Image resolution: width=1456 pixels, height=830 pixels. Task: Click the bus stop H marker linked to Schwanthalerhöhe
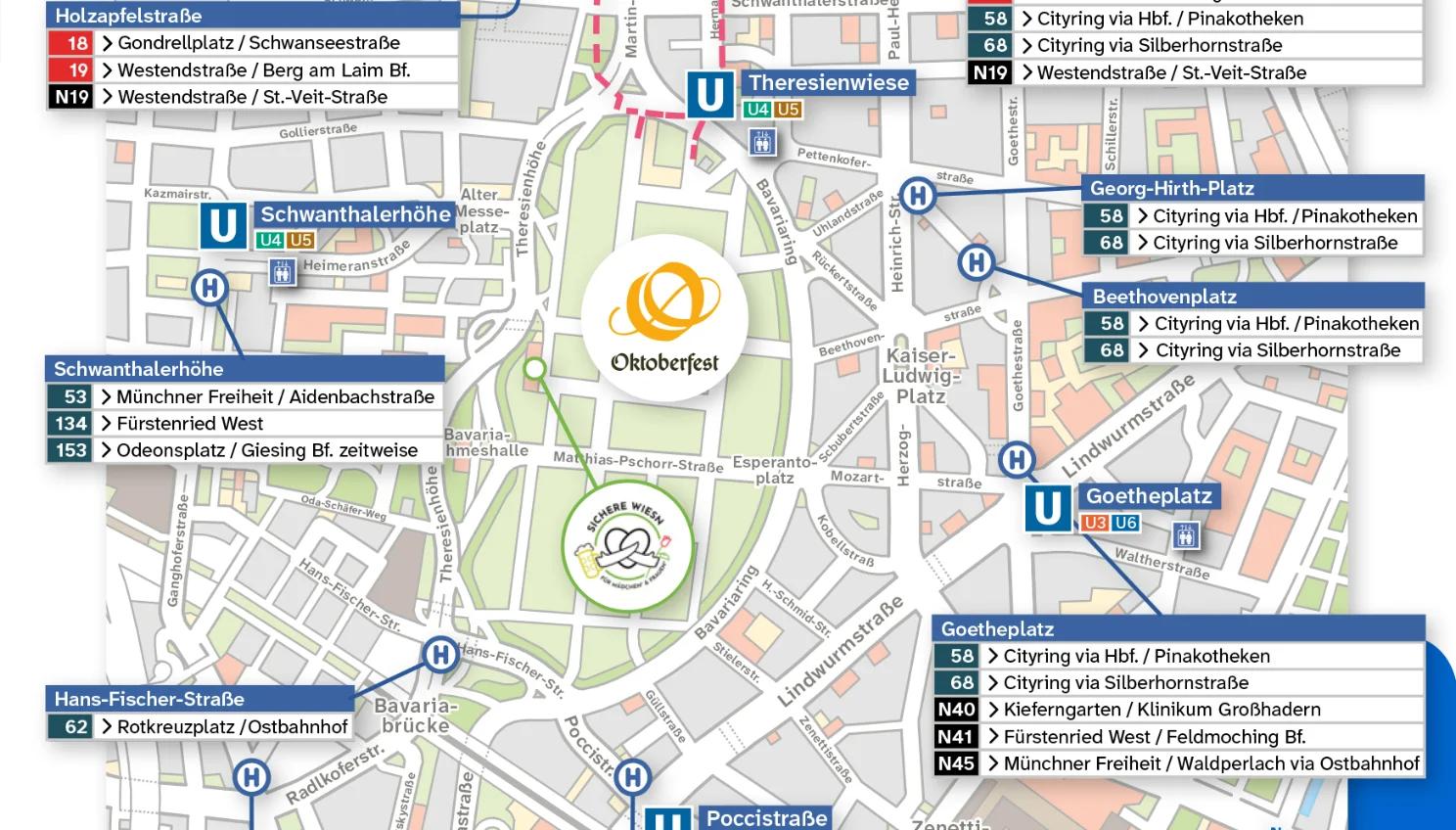pos(209,288)
